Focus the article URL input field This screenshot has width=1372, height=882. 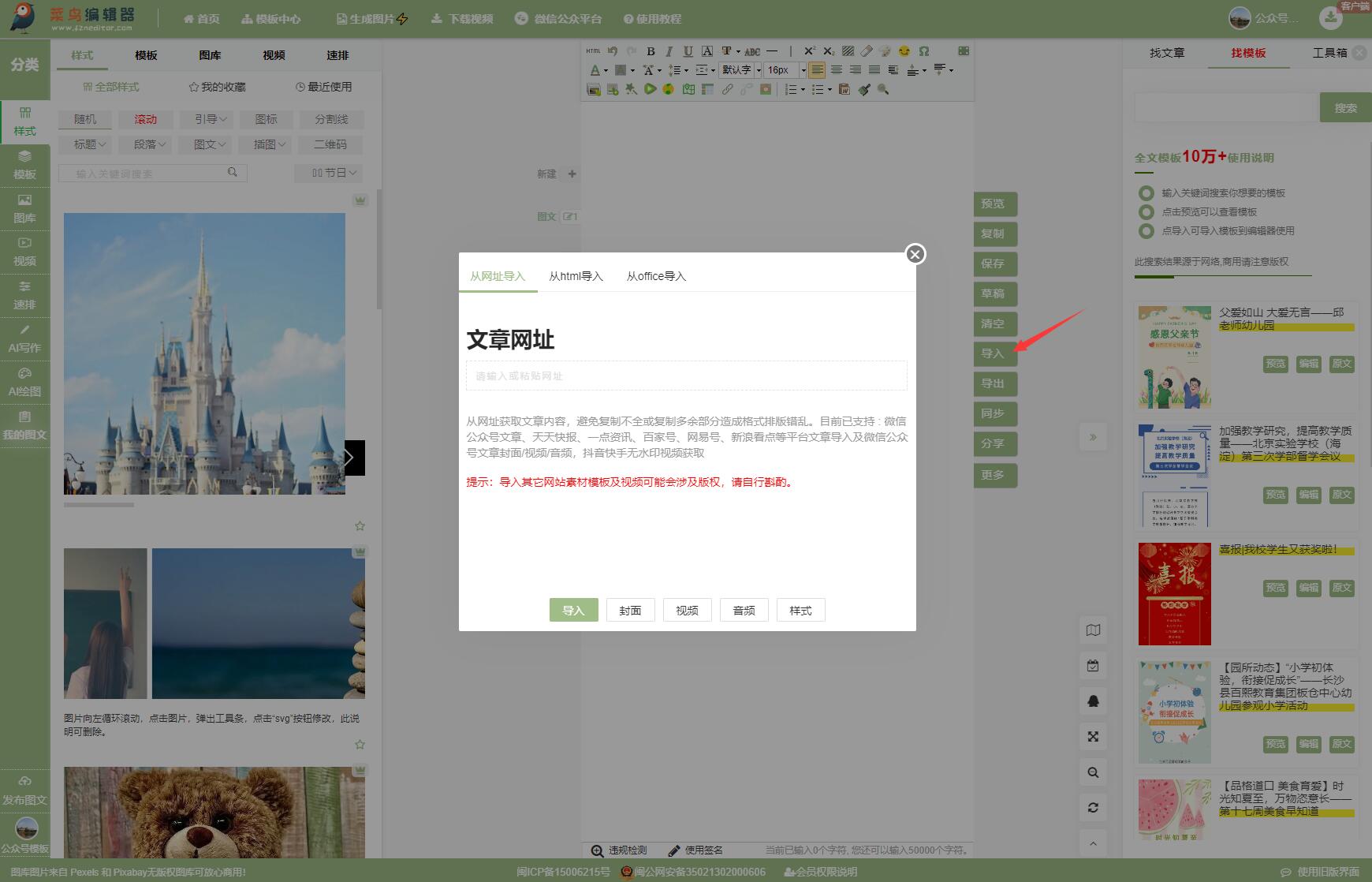(x=687, y=376)
